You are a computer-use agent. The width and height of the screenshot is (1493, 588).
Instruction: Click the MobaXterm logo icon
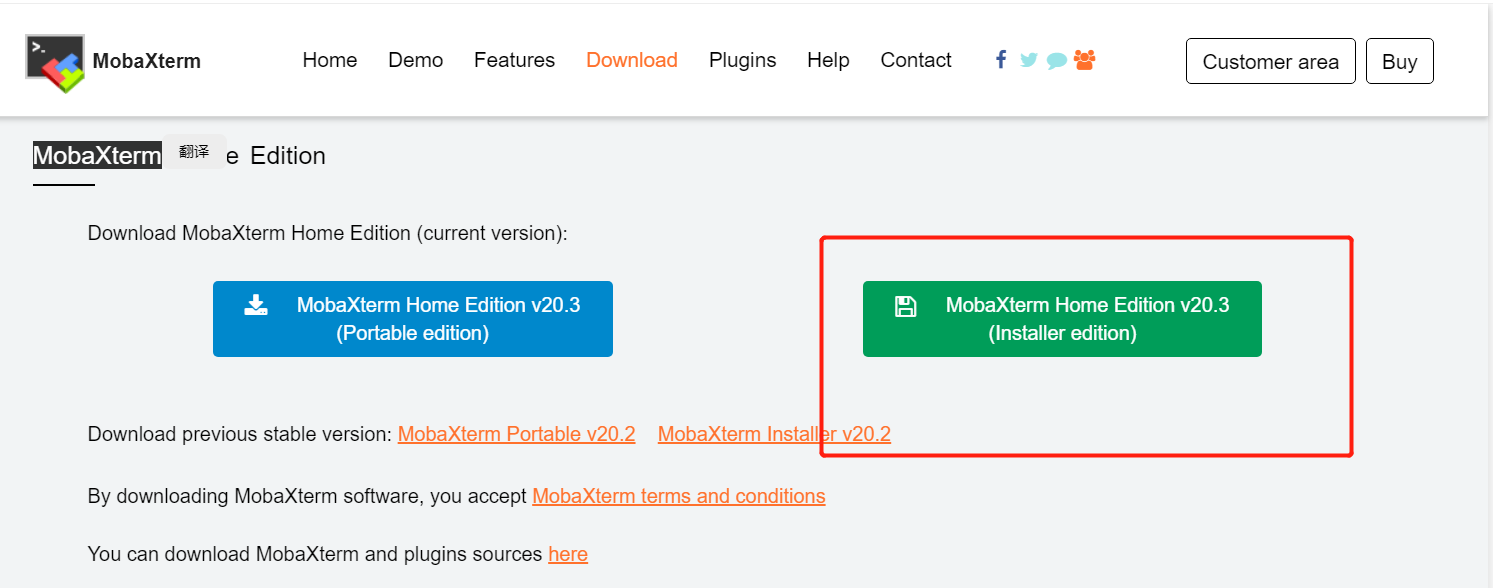[x=55, y=63]
